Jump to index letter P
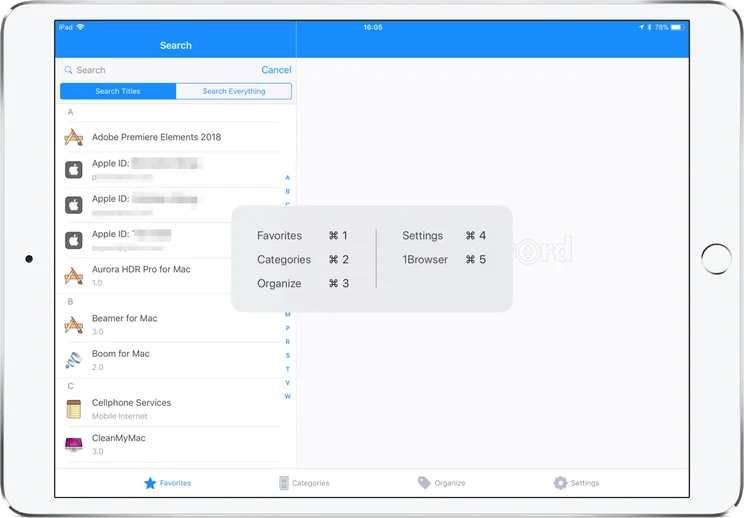The width and height of the screenshot is (744, 518). pos(288,328)
